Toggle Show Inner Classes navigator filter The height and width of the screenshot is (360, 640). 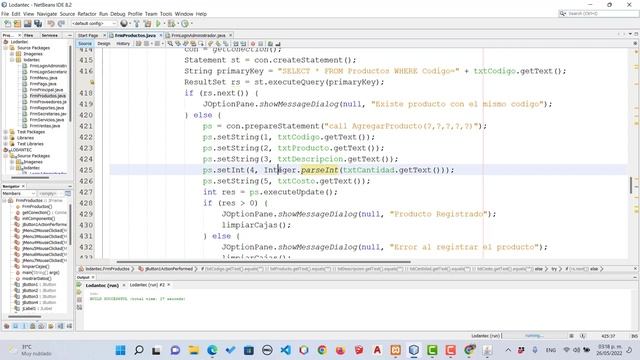(42, 326)
